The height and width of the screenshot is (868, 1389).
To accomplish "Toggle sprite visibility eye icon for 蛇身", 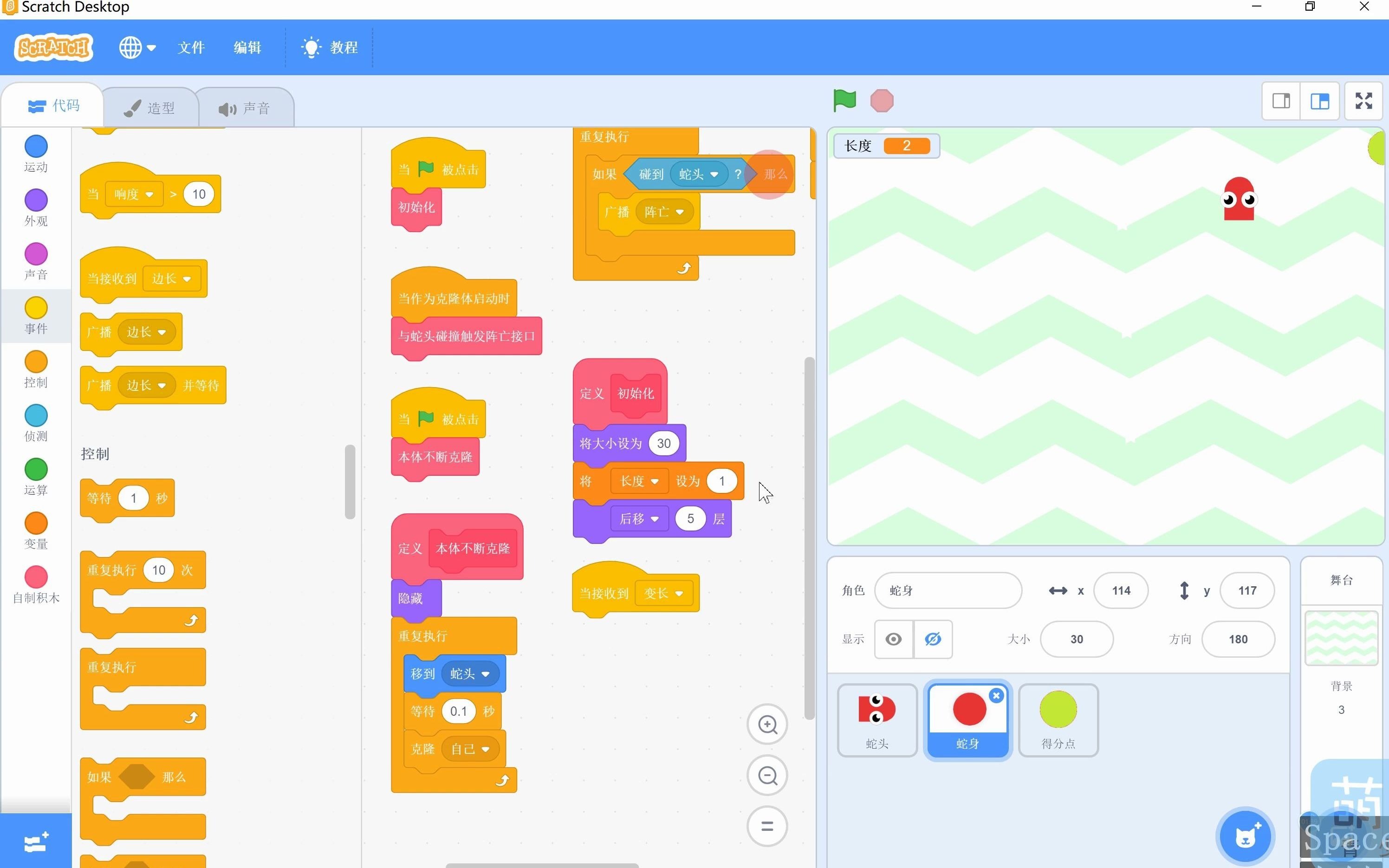I will [x=893, y=638].
